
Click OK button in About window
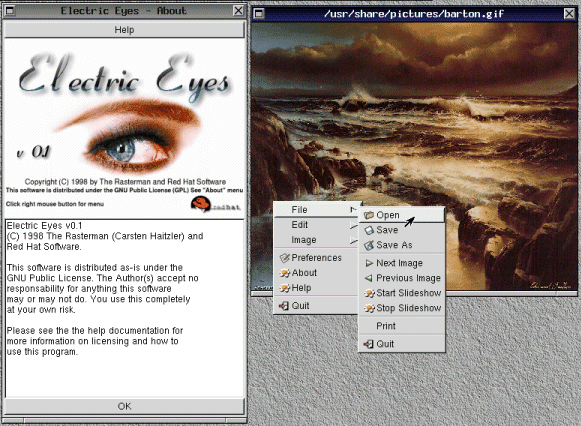[124, 406]
